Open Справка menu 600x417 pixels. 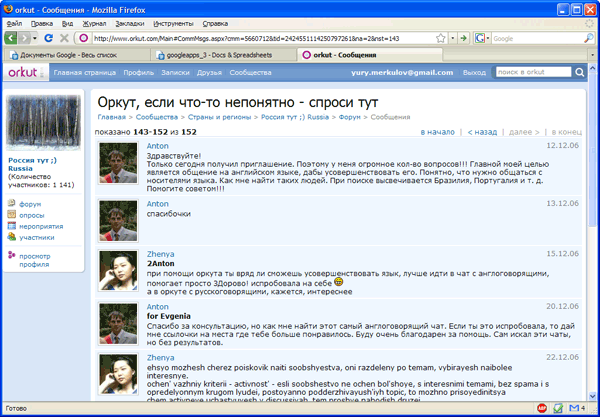coord(215,24)
